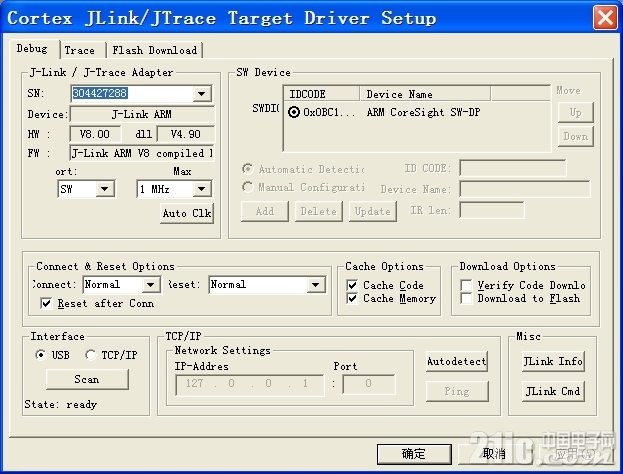Open the Max clock 1 MHz dropdown
Image resolution: width=623 pixels, height=474 pixels.
pos(202,189)
